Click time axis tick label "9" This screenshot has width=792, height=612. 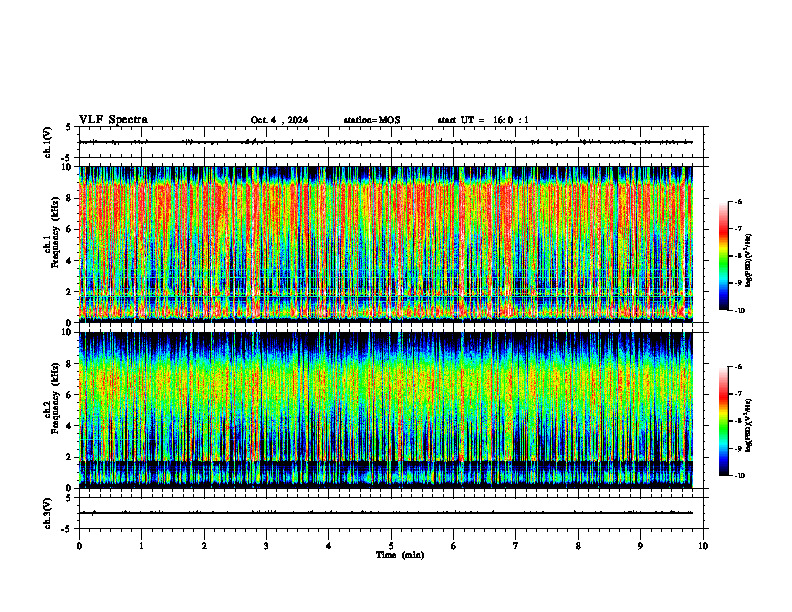tap(640, 546)
